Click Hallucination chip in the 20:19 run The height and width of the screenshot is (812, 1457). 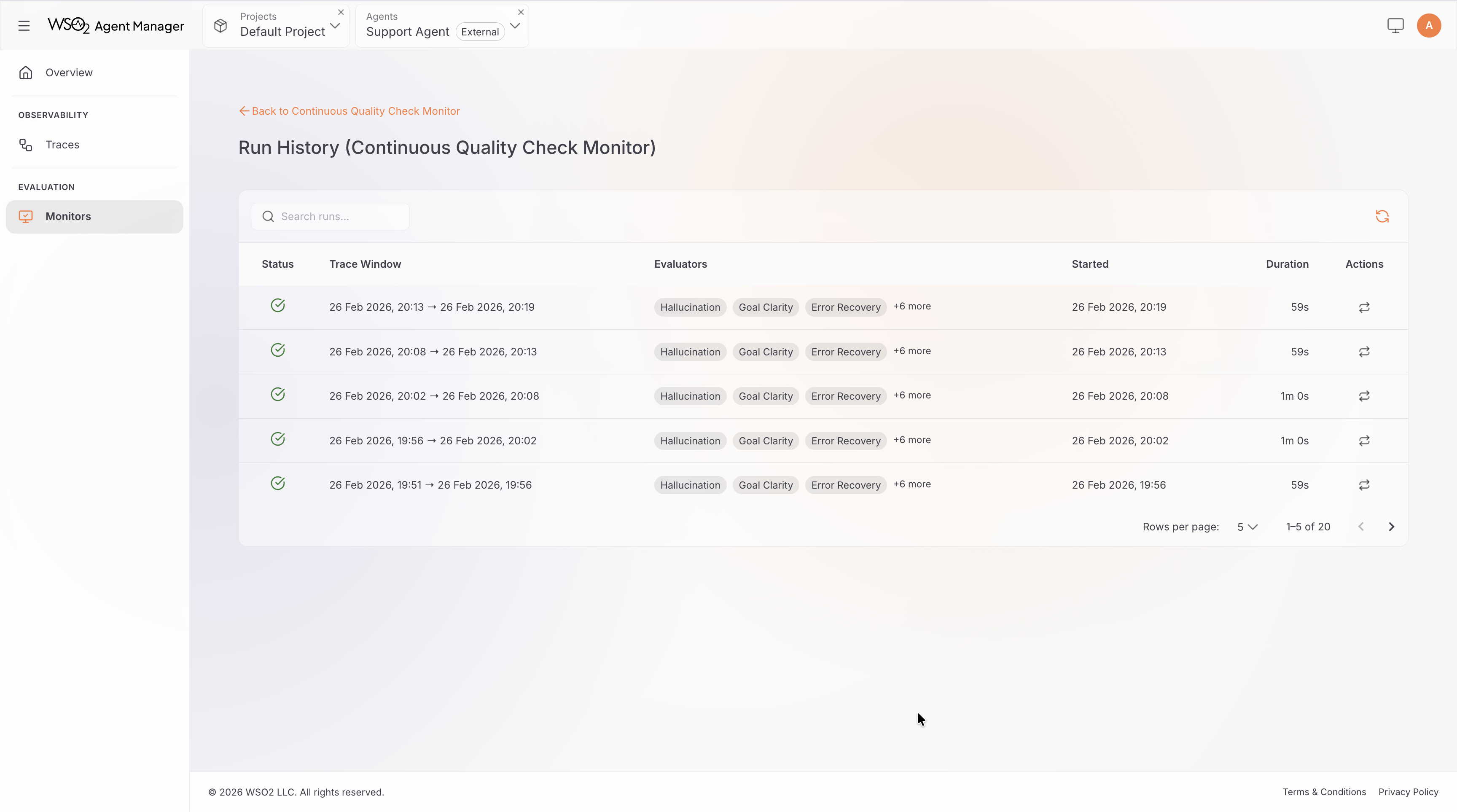click(690, 307)
